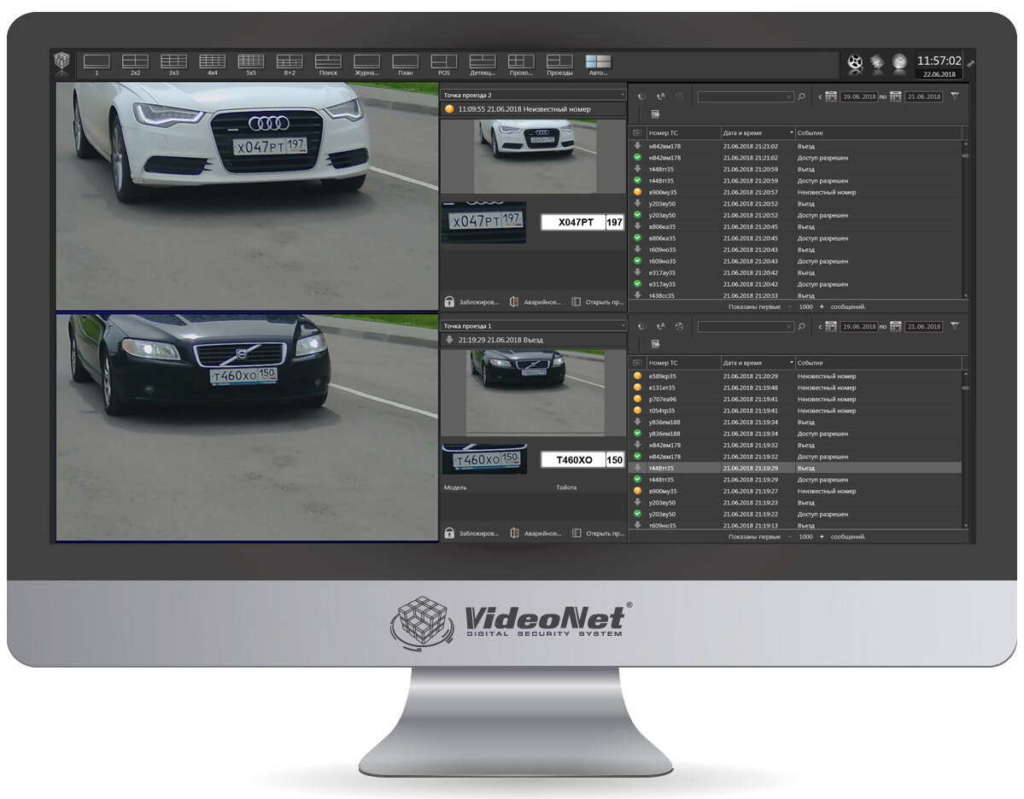Open the Журнал layout tab
1024x799 pixels.
pyautogui.click(x=366, y=65)
